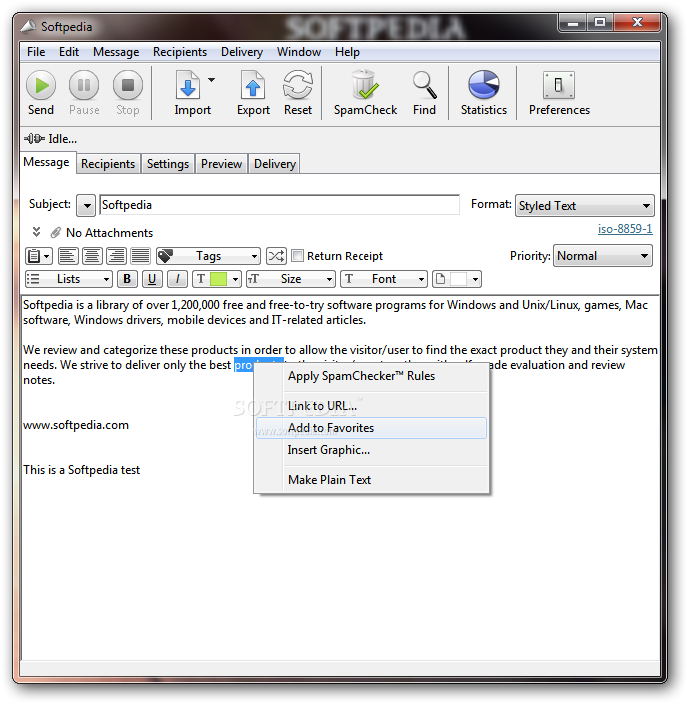This screenshot has height=704, width=688.
Task: Open the Lists dropdown
Action: point(69,279)
